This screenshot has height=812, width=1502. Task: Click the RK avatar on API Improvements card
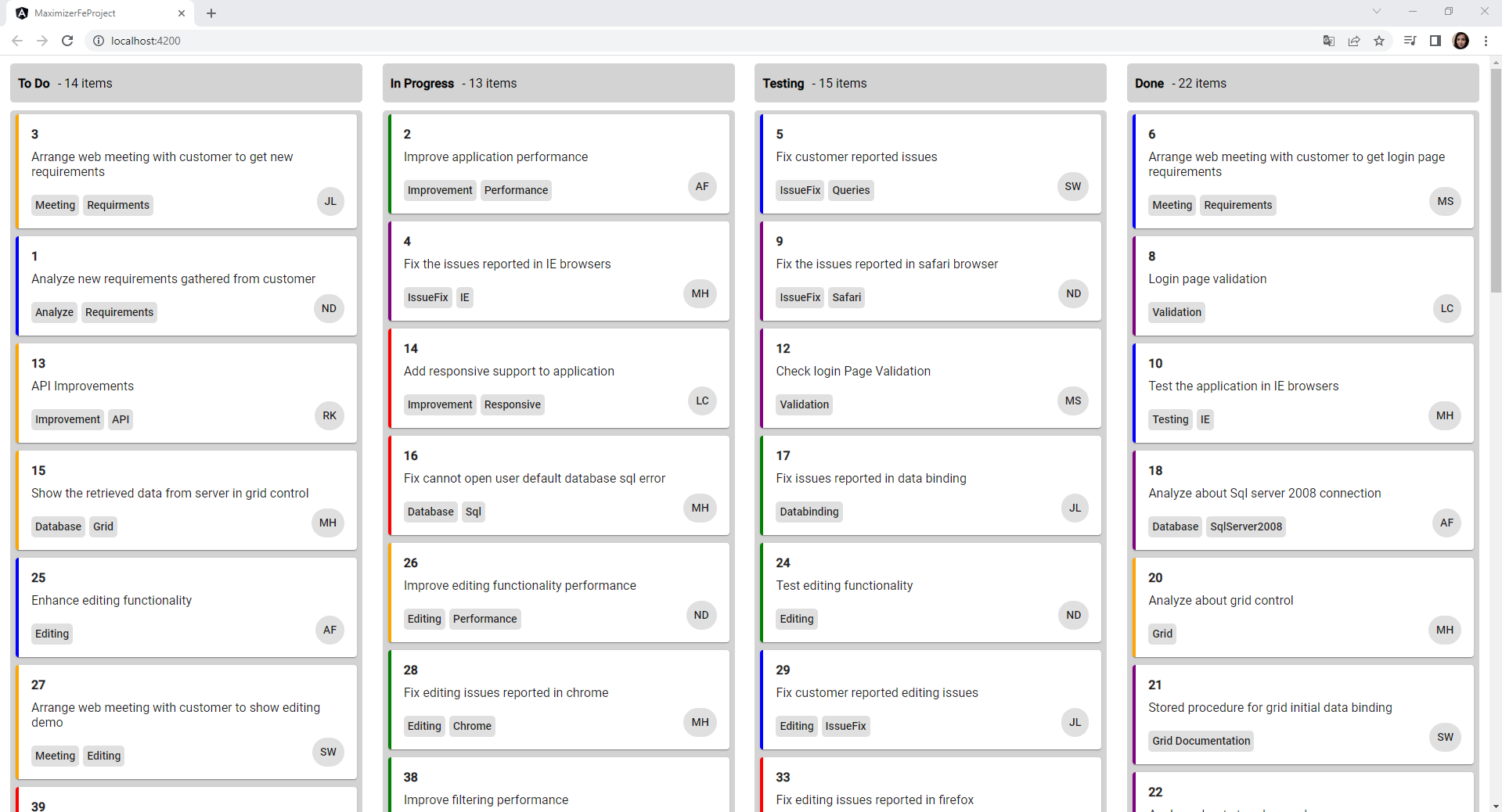(329, 415)
